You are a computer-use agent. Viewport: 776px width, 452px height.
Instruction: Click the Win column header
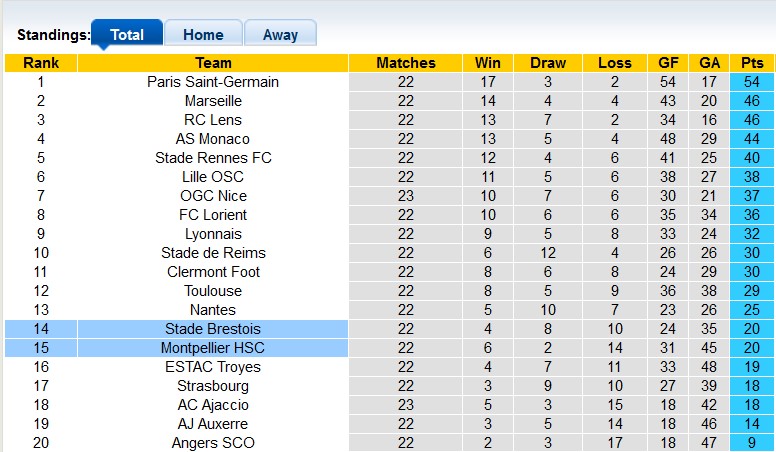(488, 63)
